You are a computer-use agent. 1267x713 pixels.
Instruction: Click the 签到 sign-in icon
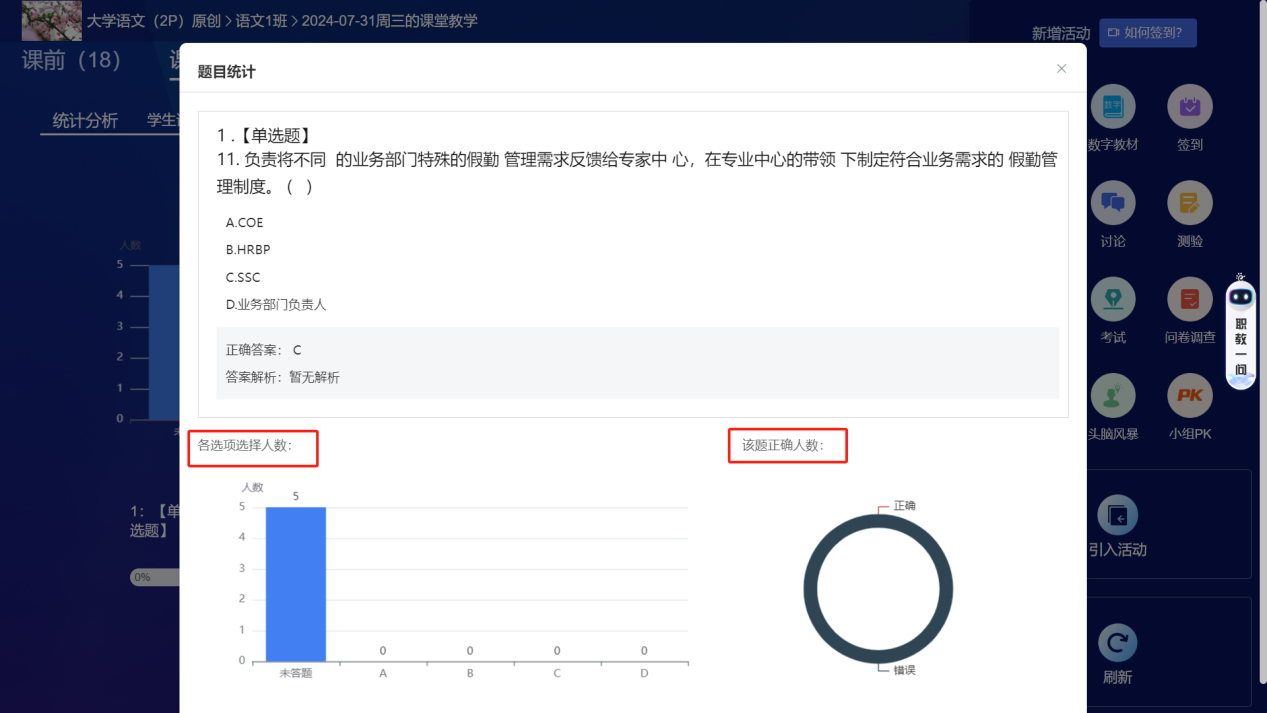pos(1189,107)
